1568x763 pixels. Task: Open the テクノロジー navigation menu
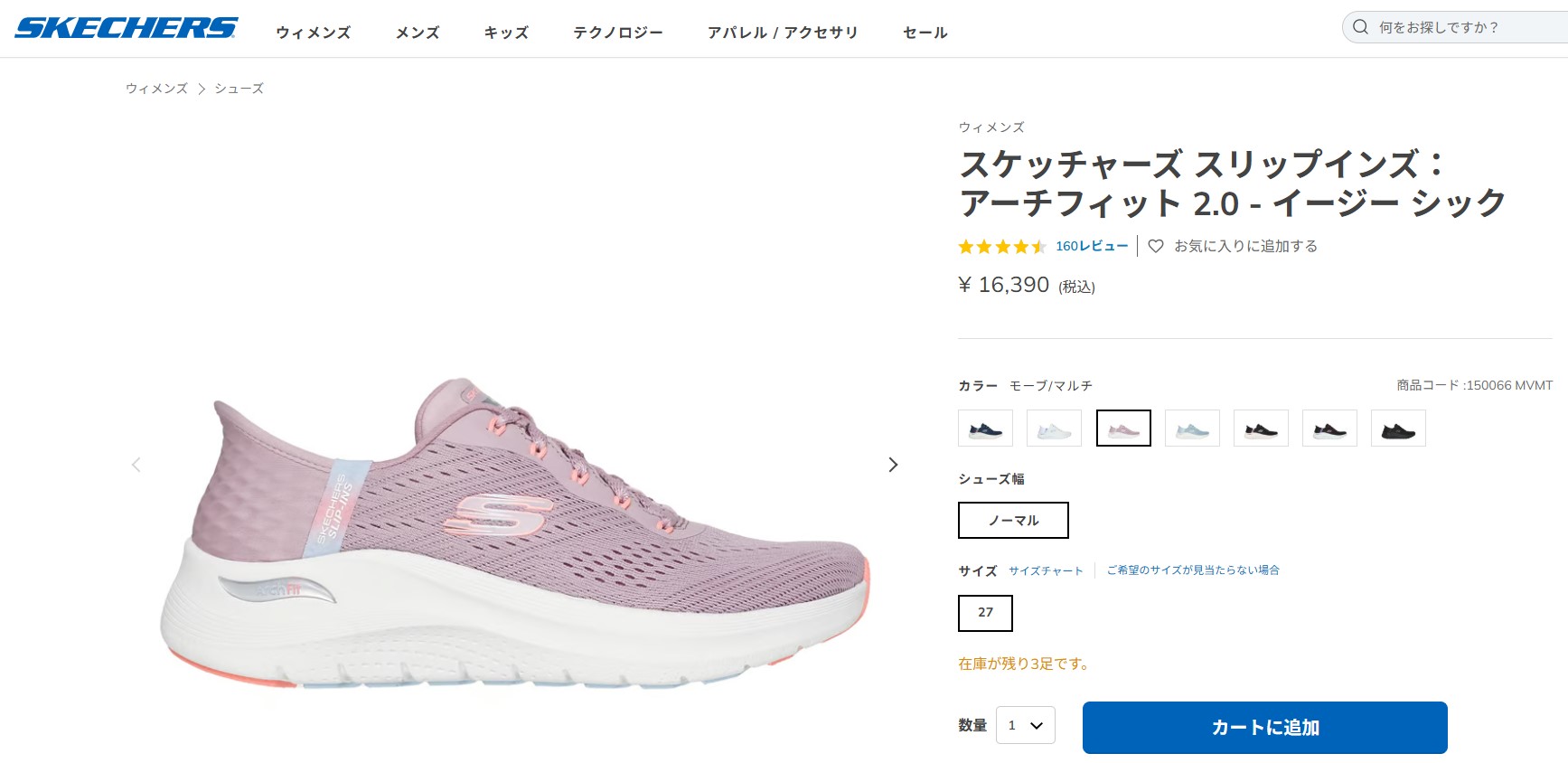(x=618, y=33)
